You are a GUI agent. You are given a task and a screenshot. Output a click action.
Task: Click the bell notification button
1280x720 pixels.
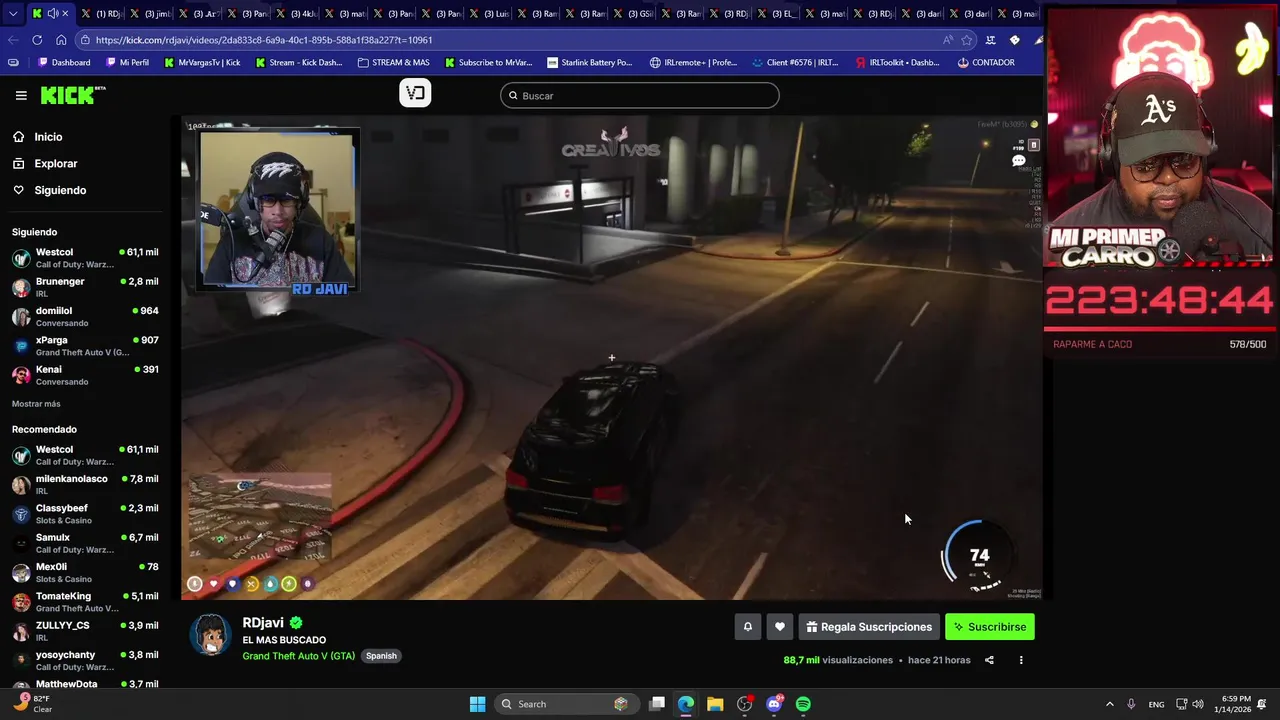pos(747,627)
